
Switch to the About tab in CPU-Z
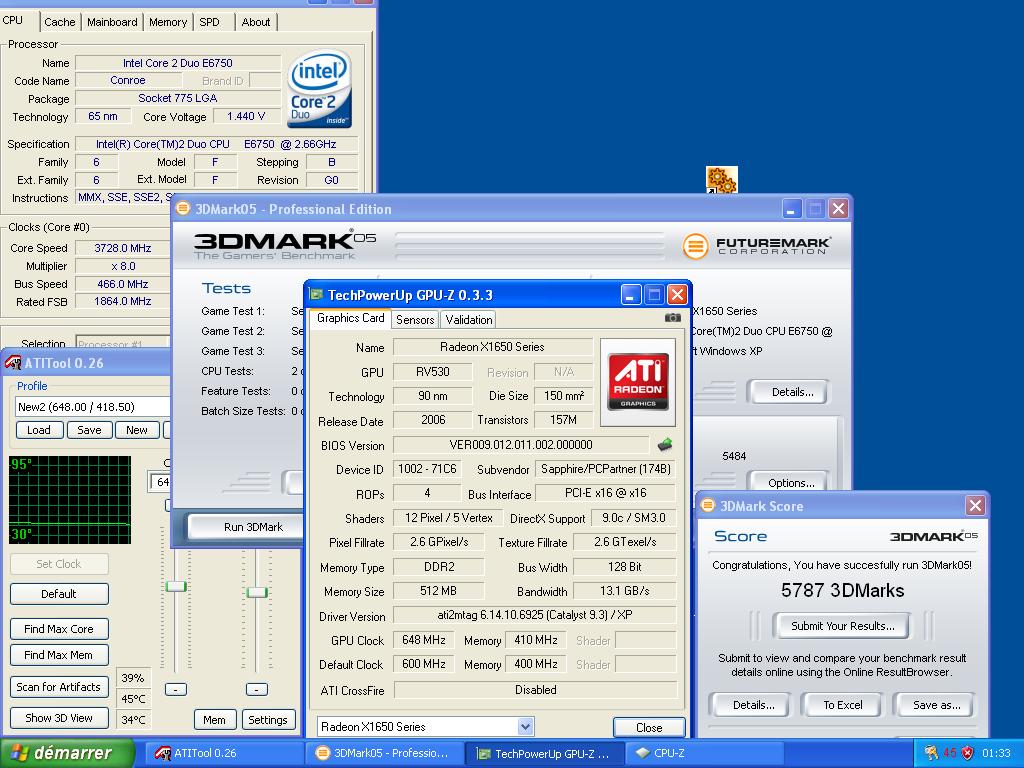255,22
